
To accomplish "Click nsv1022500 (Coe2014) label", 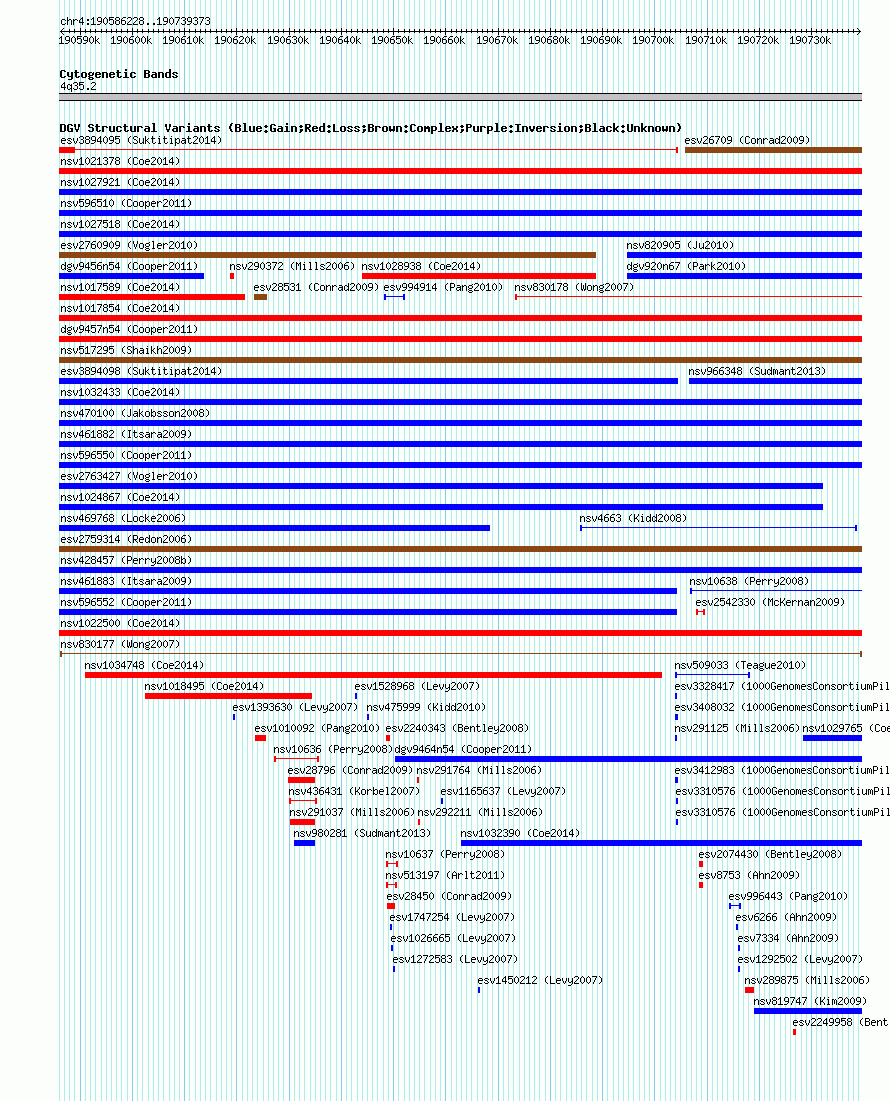I will [120, 625].
